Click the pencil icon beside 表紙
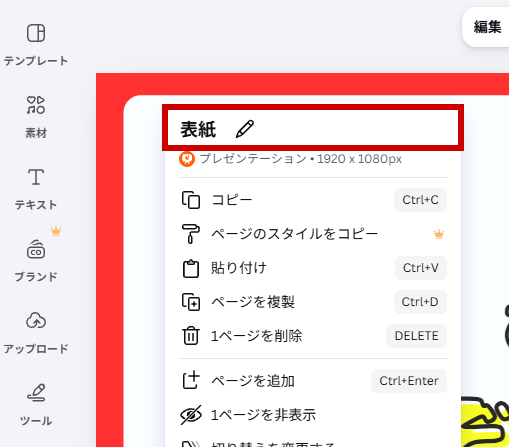Viewport: 509px width, 447px height. [x=245, y=129]
